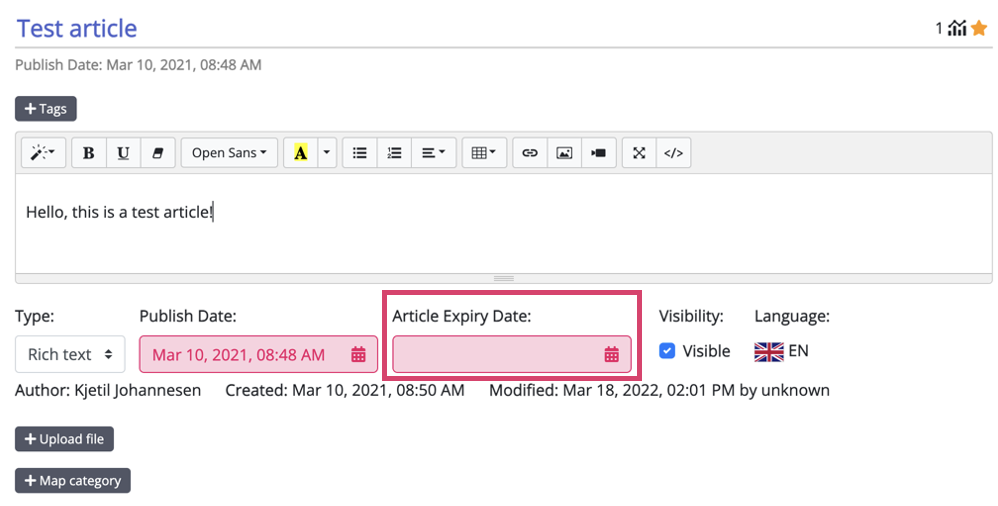Insert a link into the article

coord(530,153)
